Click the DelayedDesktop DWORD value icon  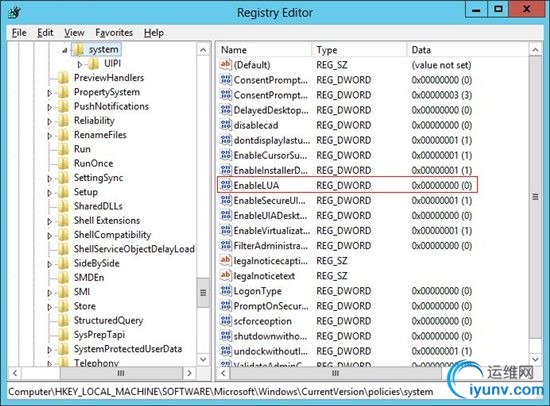pyautogui.click(x=225, y=110)
